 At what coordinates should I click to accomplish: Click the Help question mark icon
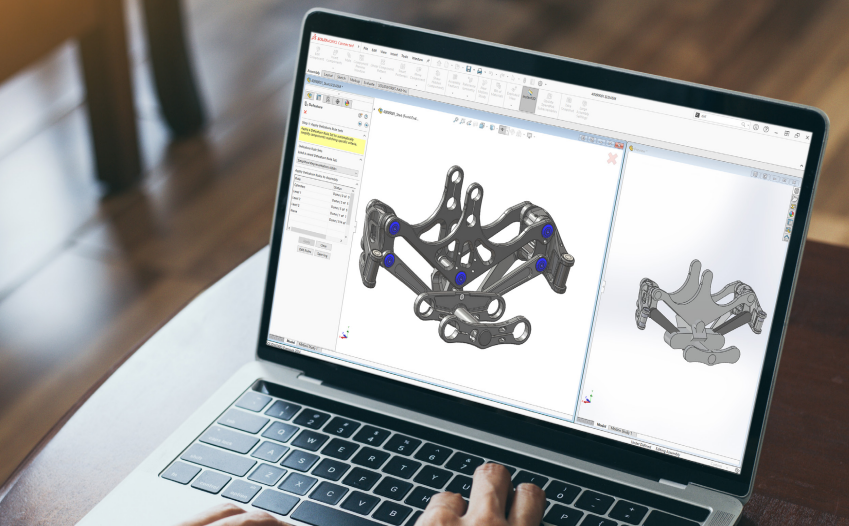766,129
